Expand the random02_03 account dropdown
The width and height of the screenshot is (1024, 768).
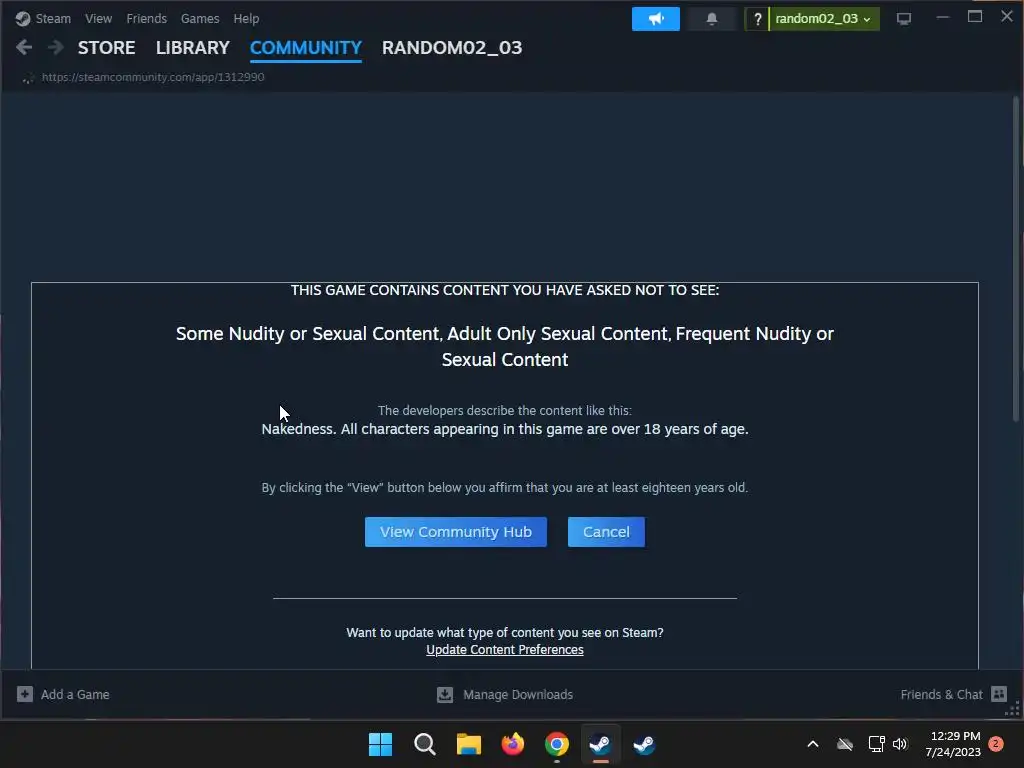824,19
